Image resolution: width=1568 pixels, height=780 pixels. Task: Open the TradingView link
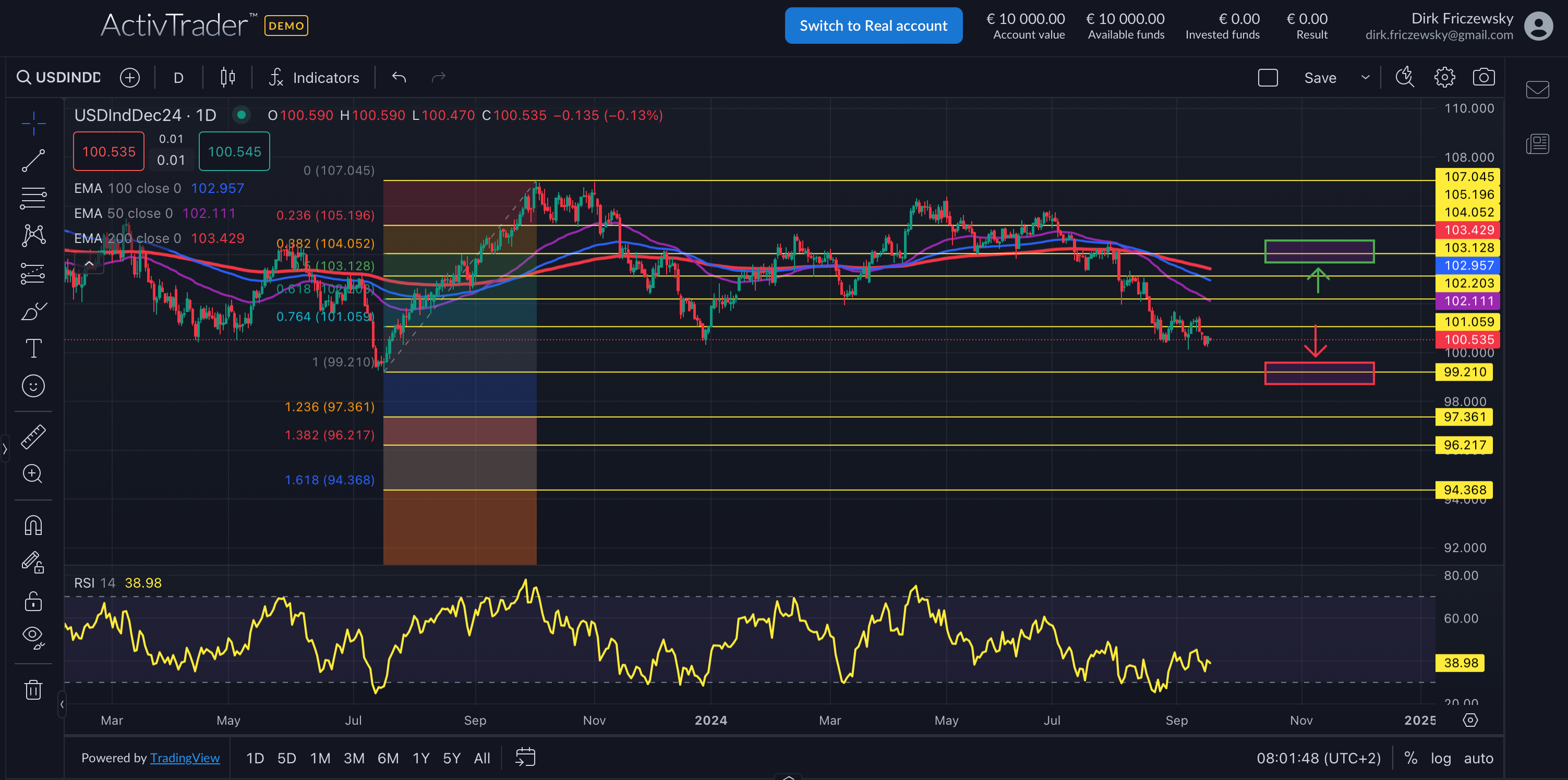click(x=185, y=758)
